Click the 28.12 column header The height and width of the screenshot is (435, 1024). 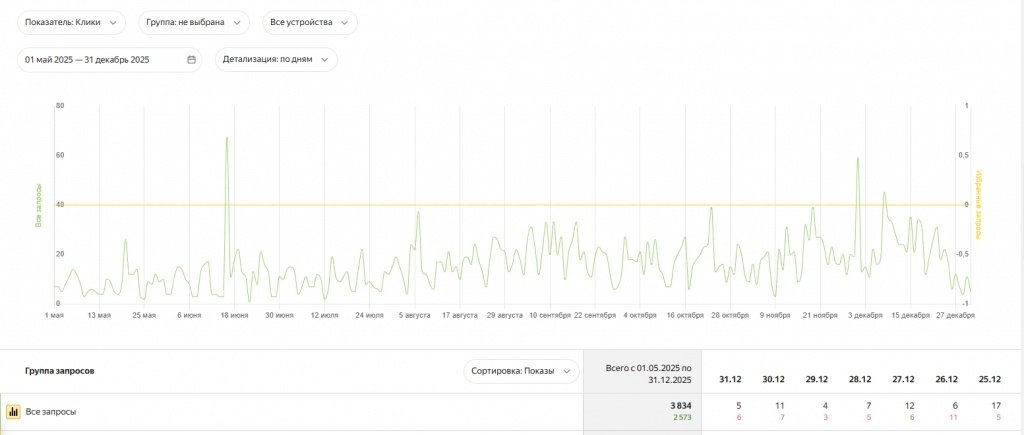(x=860, y=379)
